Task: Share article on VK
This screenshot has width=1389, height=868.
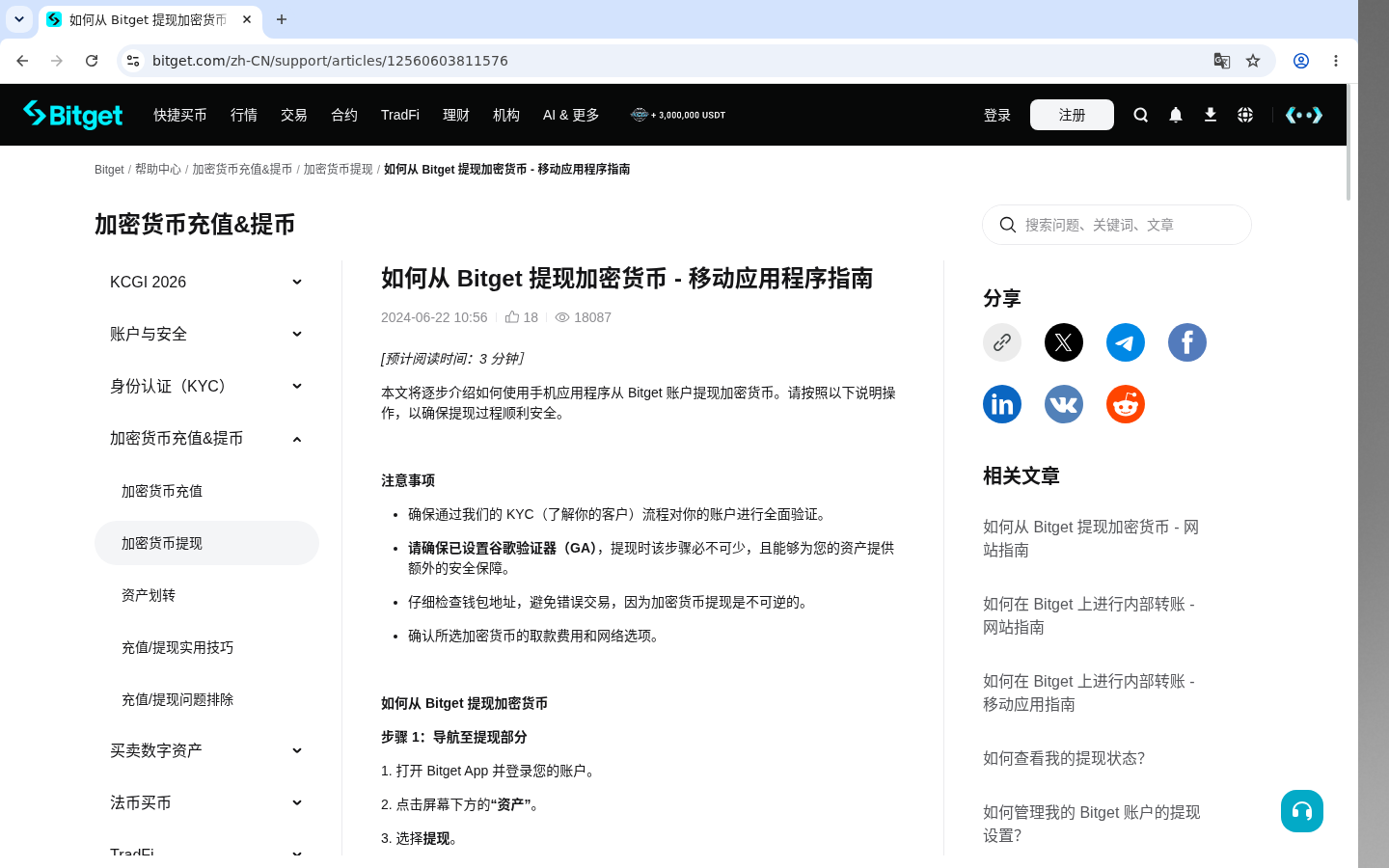Action: [x=1064, y=404]
